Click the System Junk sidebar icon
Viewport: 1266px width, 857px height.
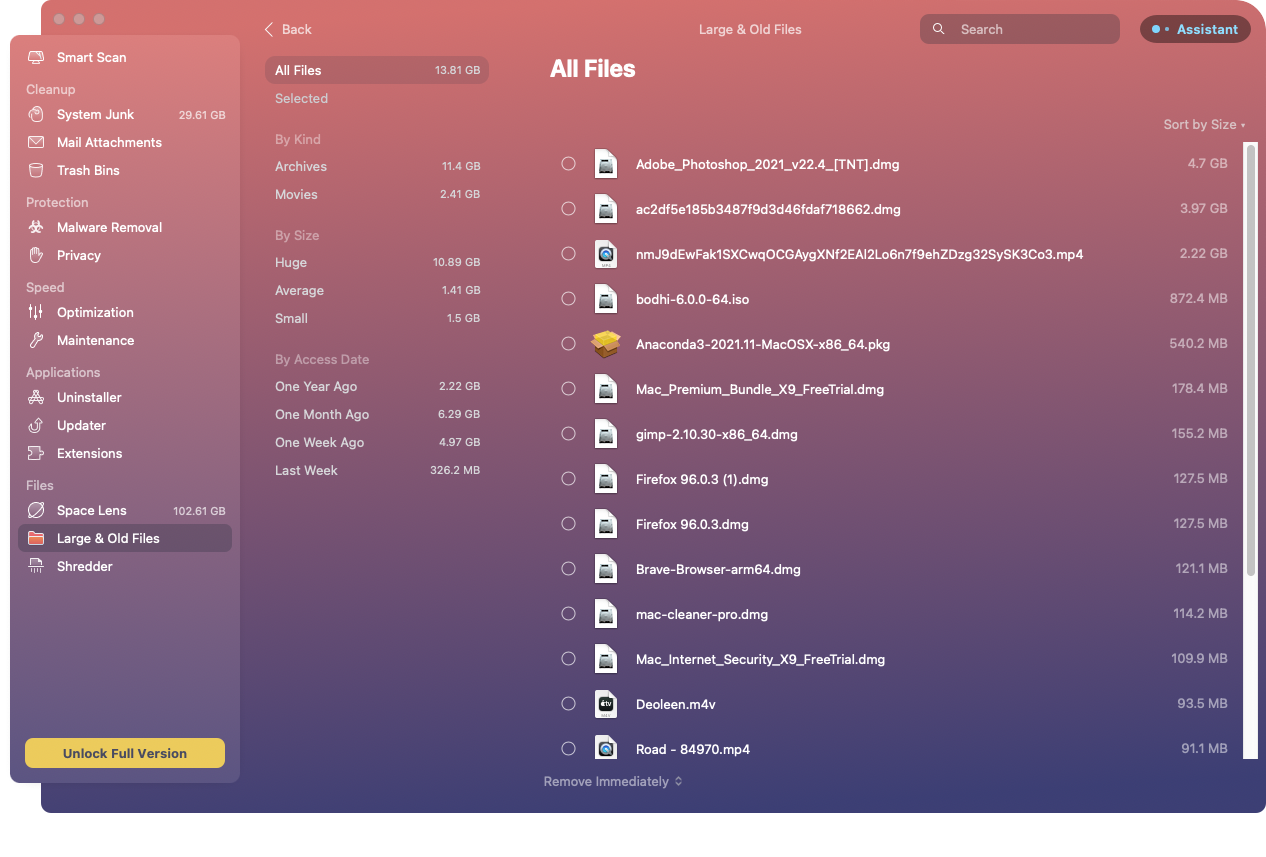point(36,115)
